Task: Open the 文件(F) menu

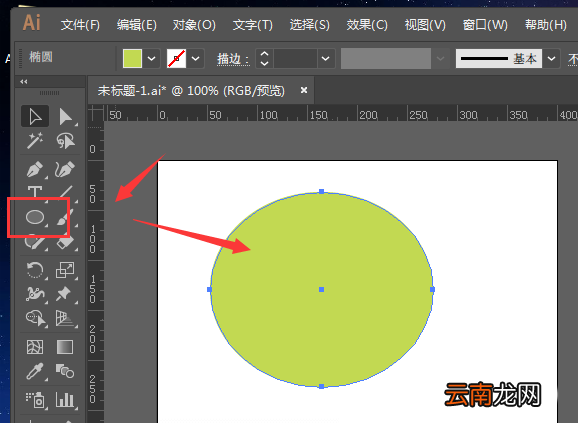Action: coord(80,25)
